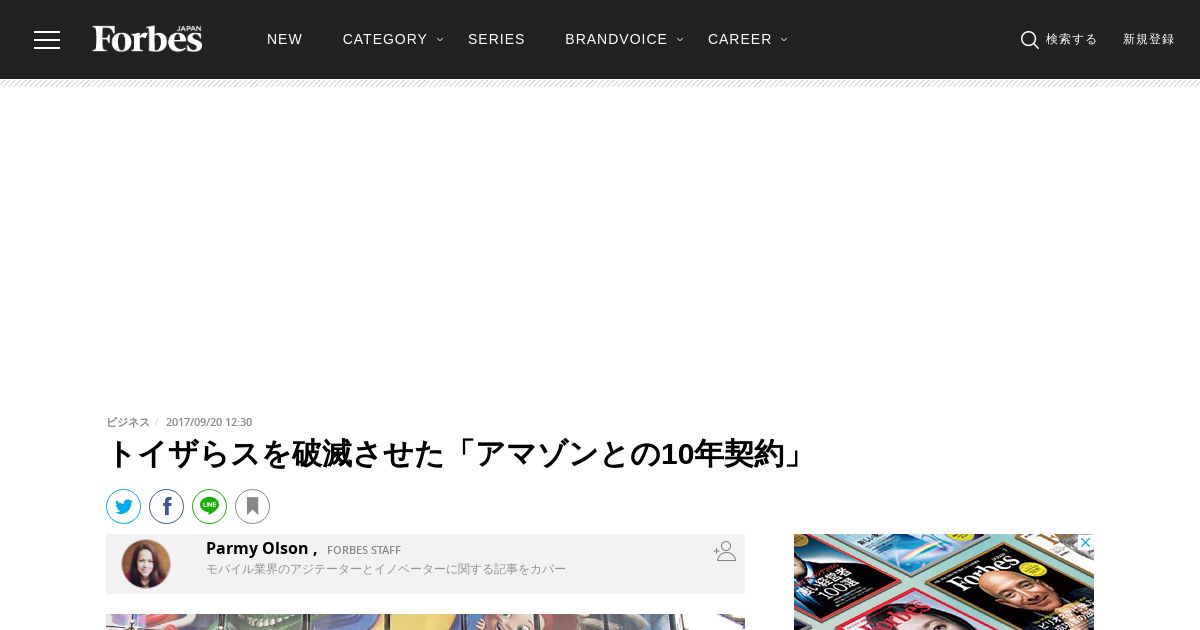Screen dimensions: 1200x630
Task: Open the BRANDVOICE menu
Action: coord(616,39)
